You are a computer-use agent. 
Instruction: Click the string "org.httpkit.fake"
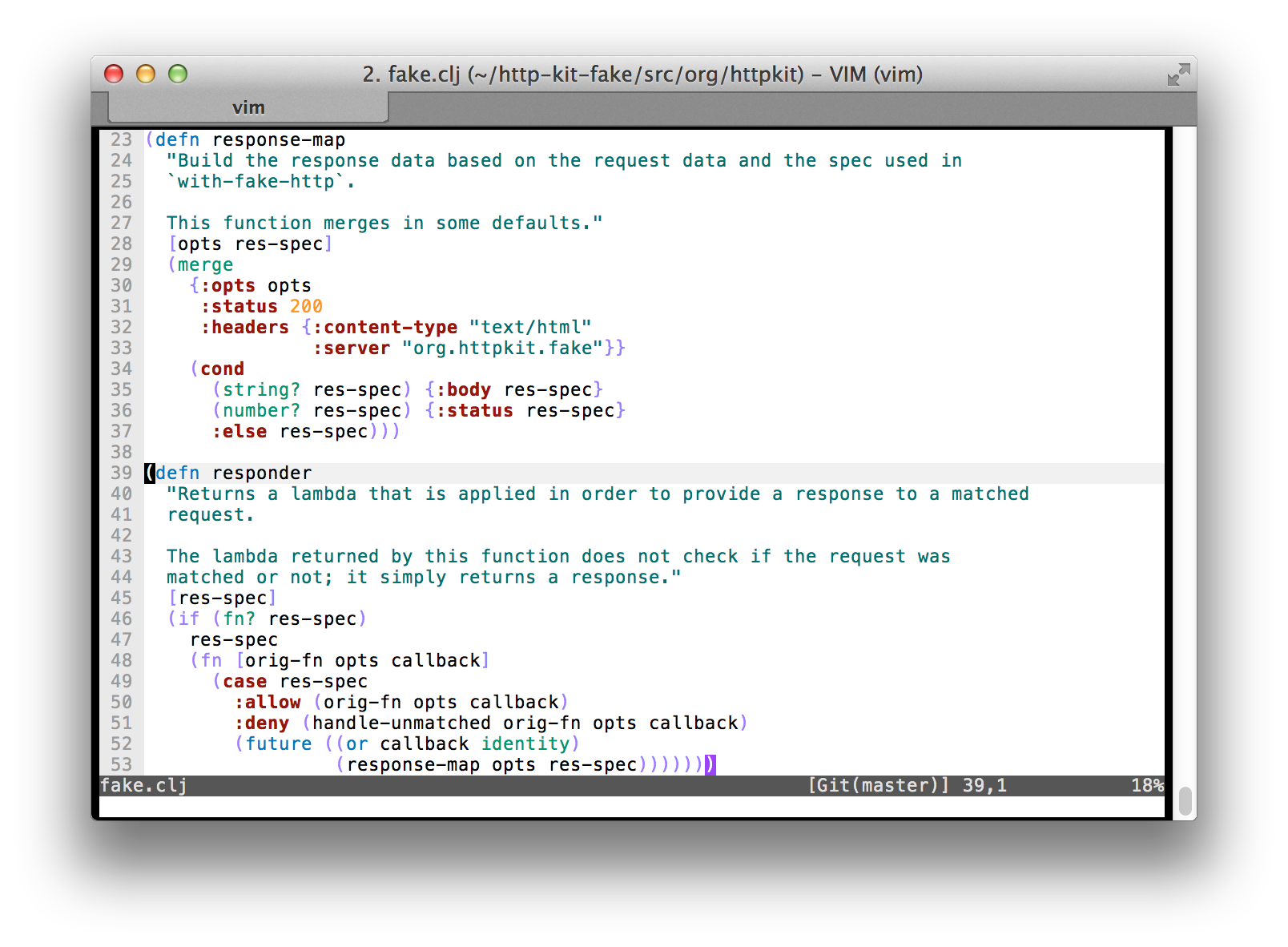click(x=502, y=348)
